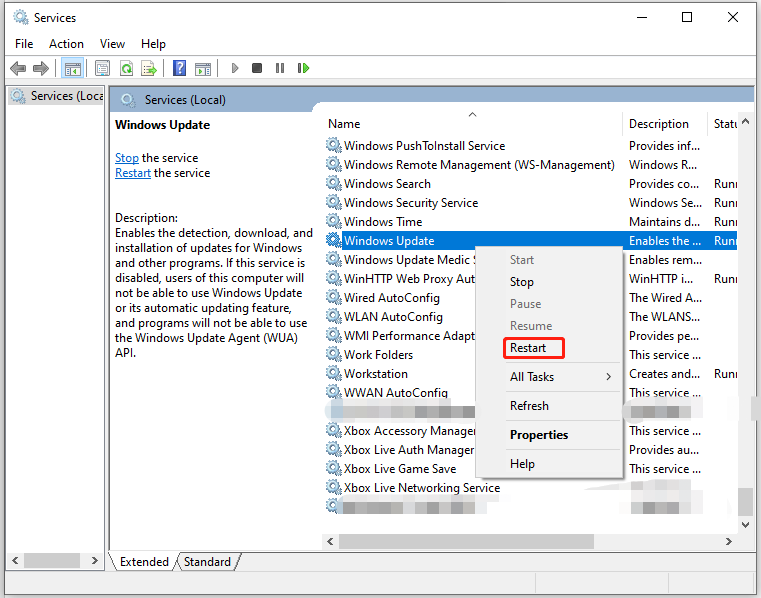Click tree pane scrollbar right arrow
The height and width of the screenshot is (598, 761).
[95, 561]
